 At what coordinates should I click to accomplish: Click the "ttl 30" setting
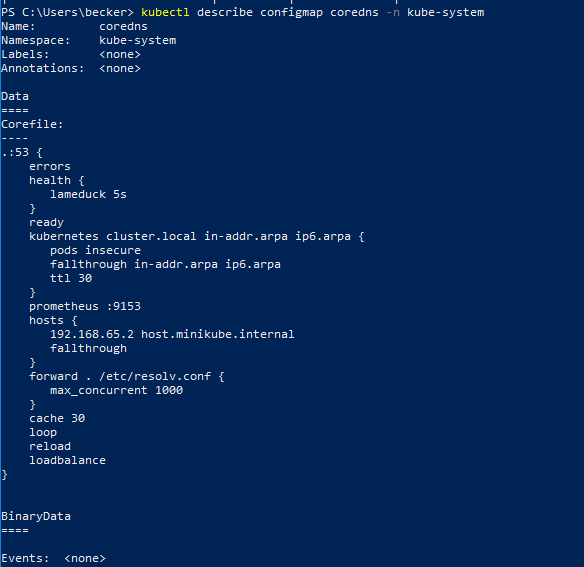pyautogui.click(x=71, y=278)
